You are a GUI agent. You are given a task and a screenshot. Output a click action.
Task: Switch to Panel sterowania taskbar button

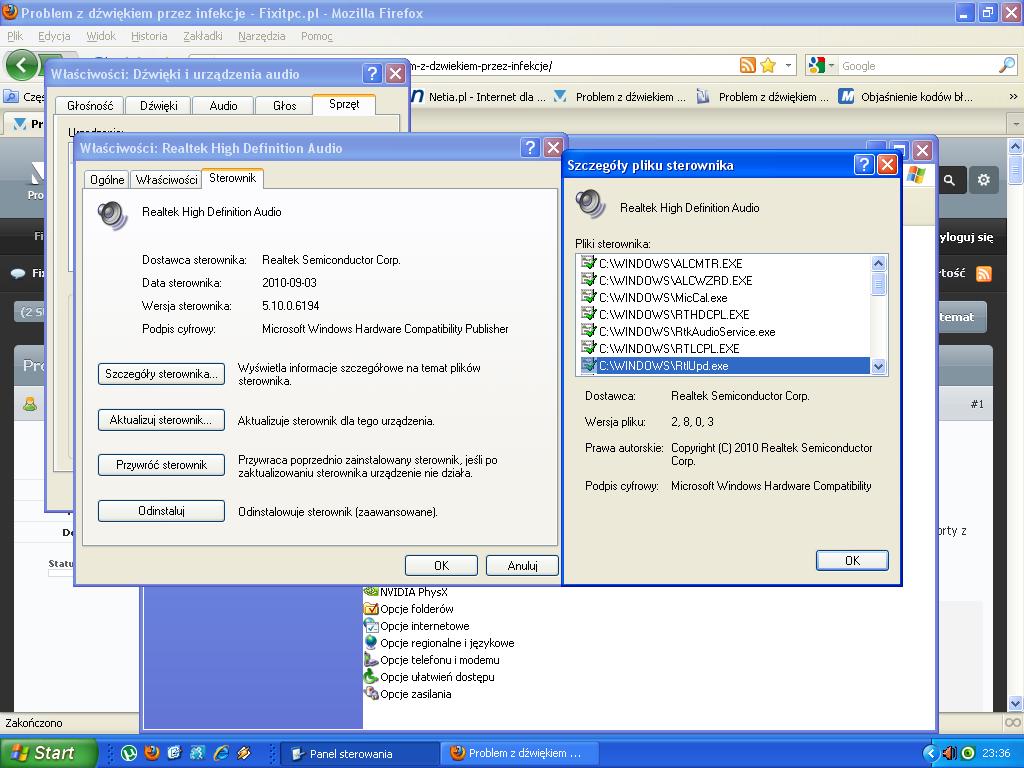359,754
